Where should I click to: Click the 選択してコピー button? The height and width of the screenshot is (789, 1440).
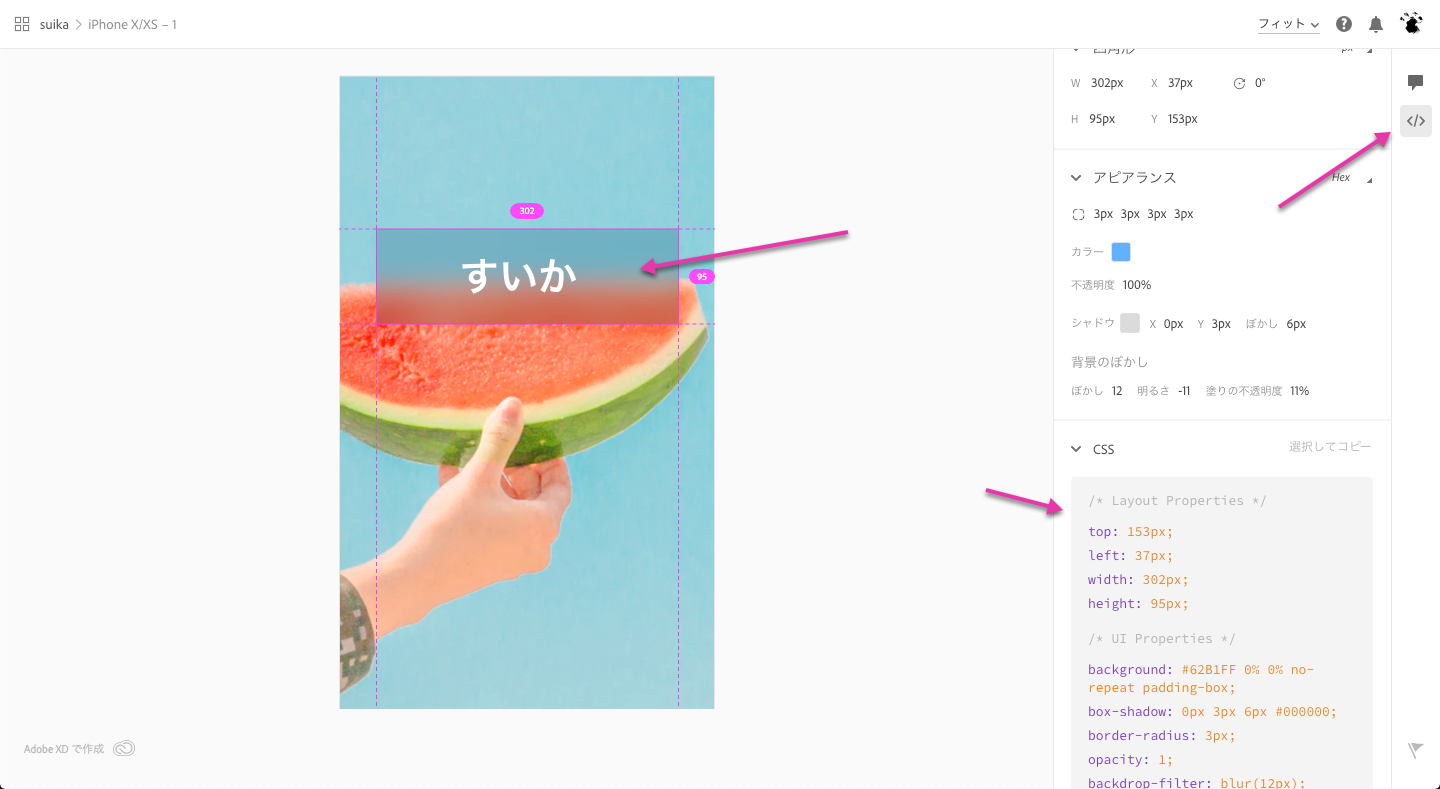point(1330,447)
